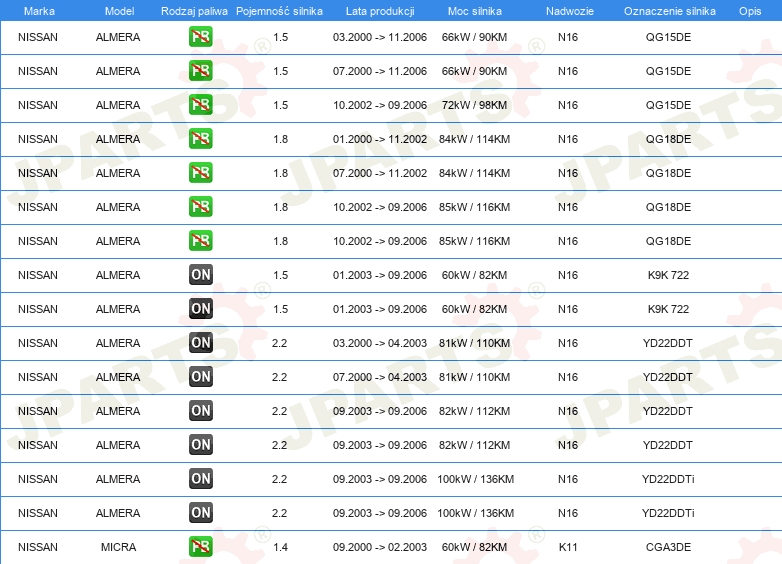This screenshot has width=782, height=564.
Task: Click the Lata produkcji column header
Action: click(x=380, y=11)
